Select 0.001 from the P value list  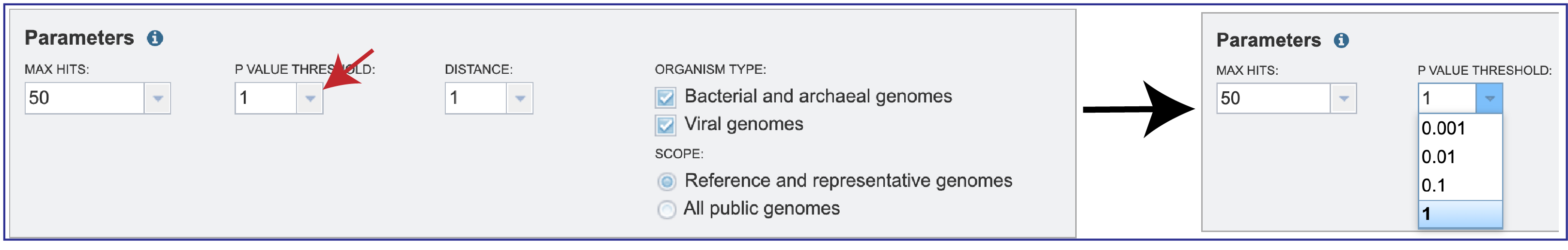click(1459, 129)
